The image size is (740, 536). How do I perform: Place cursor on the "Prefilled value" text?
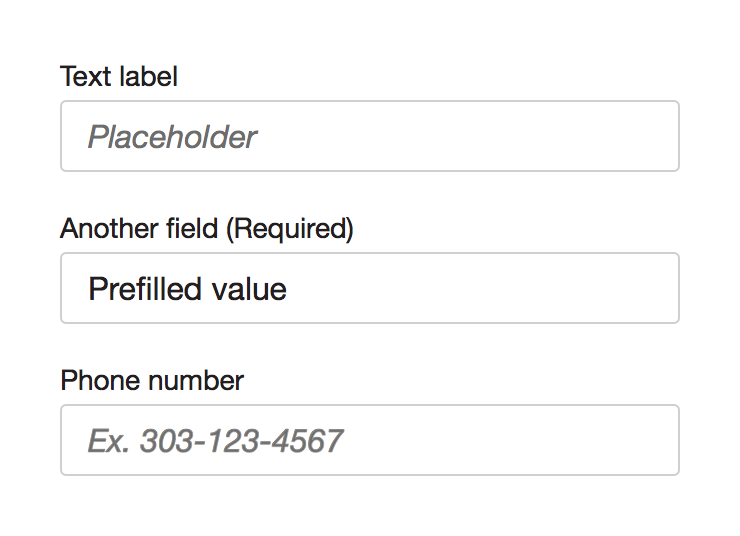coord(187,289)
